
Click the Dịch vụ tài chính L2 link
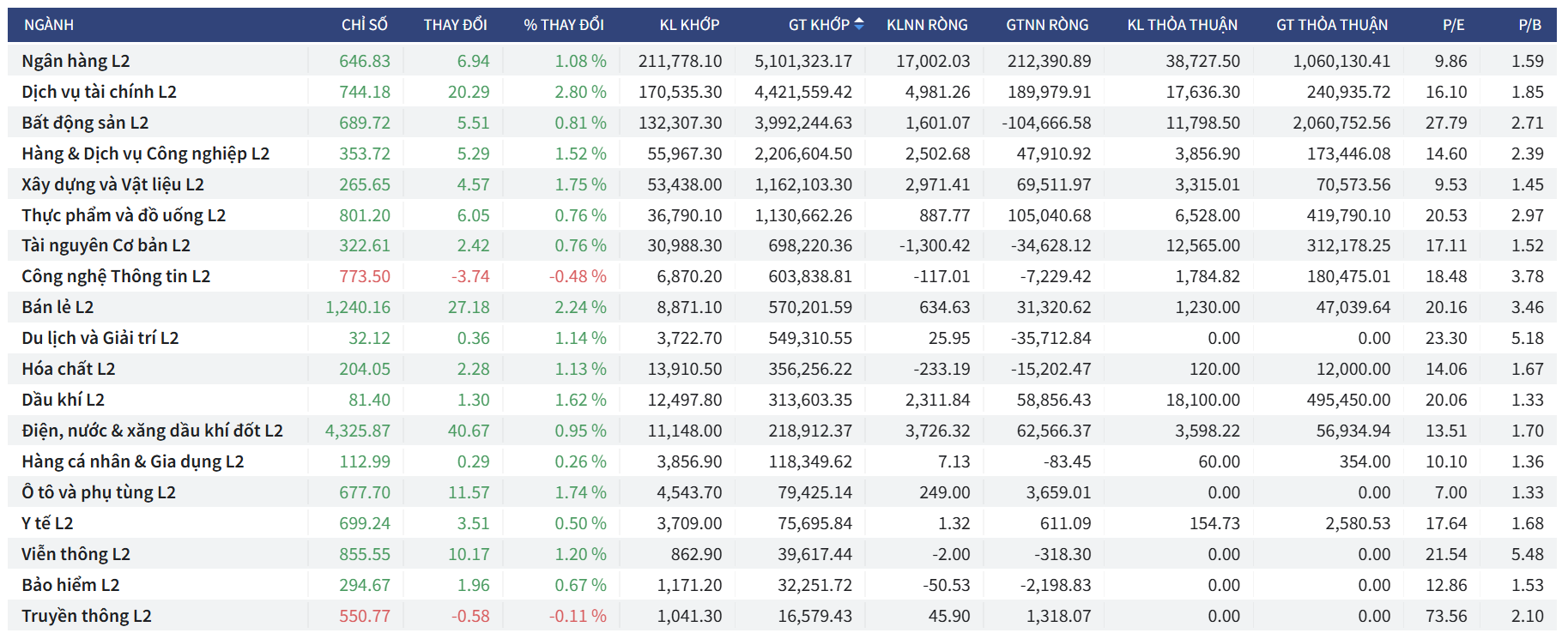coord(99,92)
